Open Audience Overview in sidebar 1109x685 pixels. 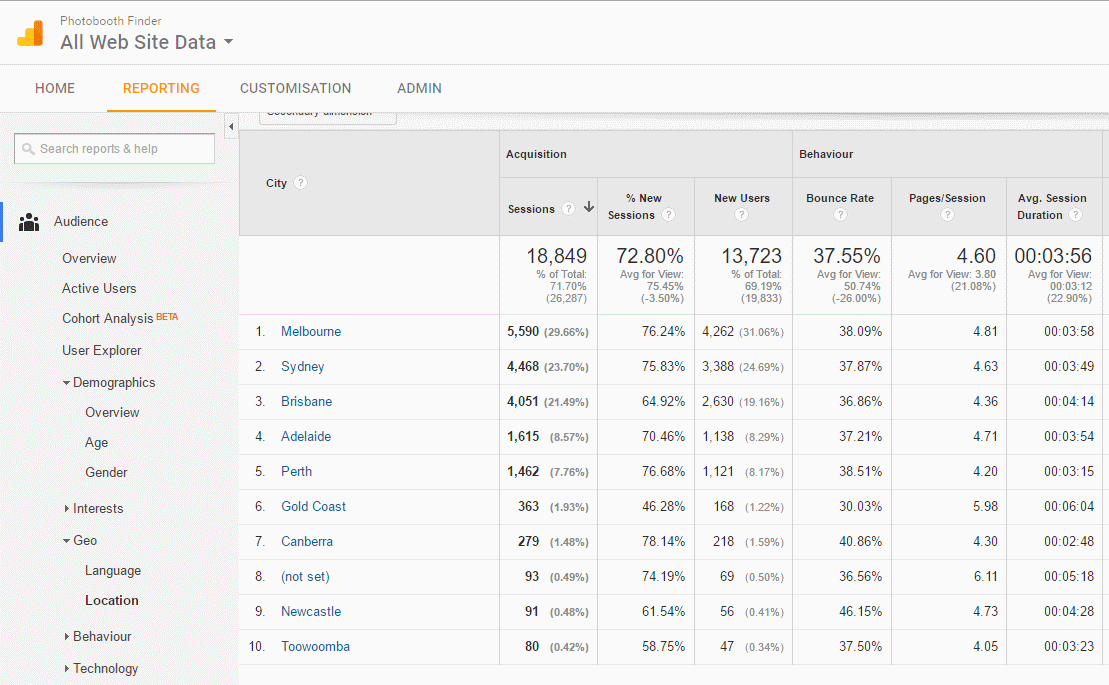pos(89,259)
